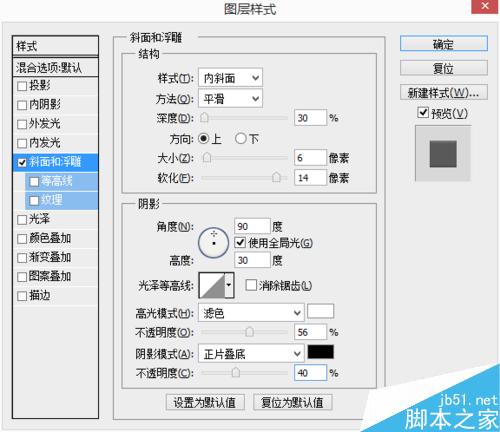Enable the 描边 stroke checkbox
The height and width of the screenshot is (432, 500).
[x=22, y=296]
